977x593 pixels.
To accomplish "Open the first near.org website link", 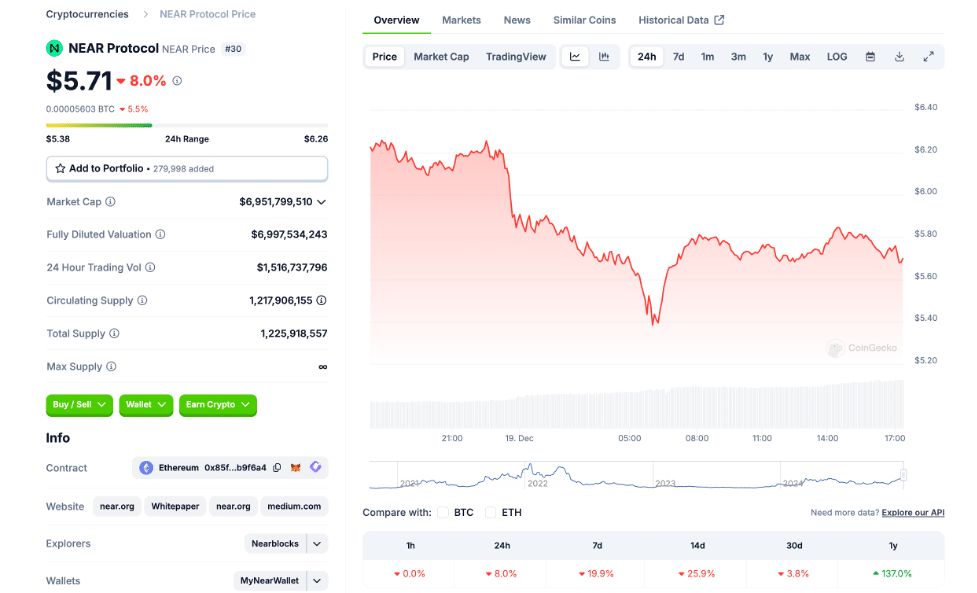I will click(x=117, y=506).
